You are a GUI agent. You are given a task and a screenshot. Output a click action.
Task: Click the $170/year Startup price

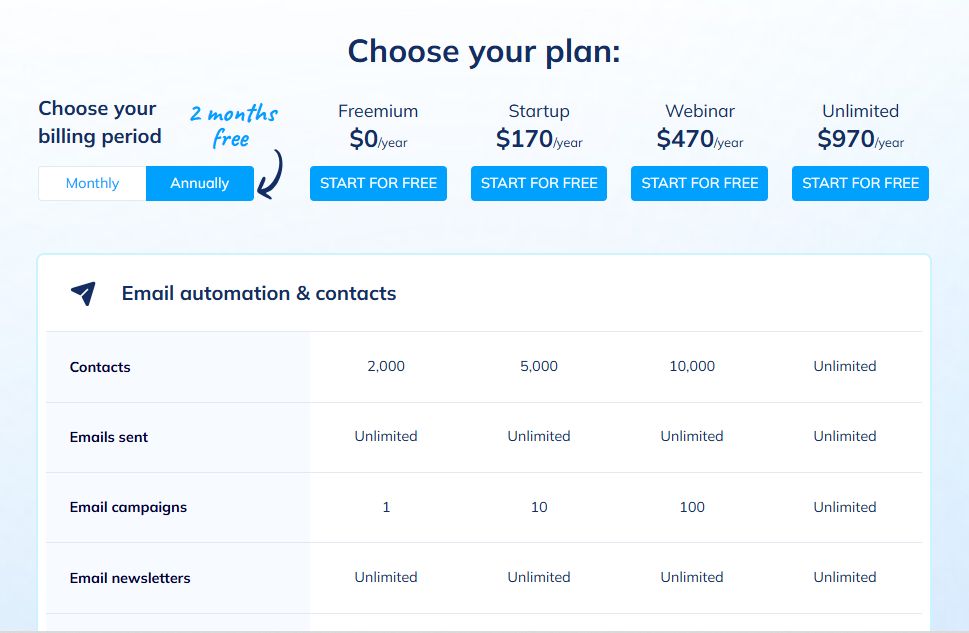tap(539, 139)
